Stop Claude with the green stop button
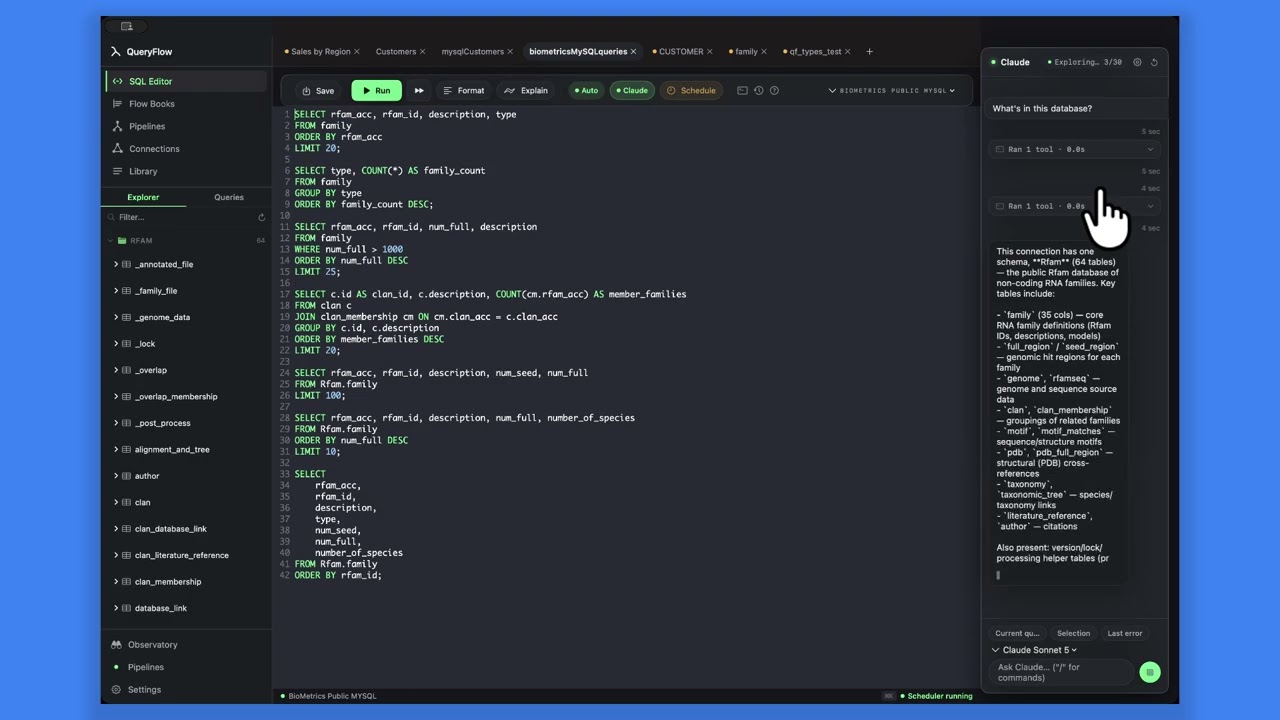This screenshot has height=720, width=1280. 1150,672
